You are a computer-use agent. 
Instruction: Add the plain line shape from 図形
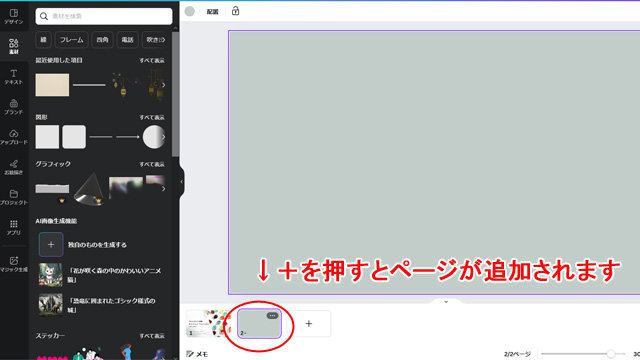tap(100, 137)
